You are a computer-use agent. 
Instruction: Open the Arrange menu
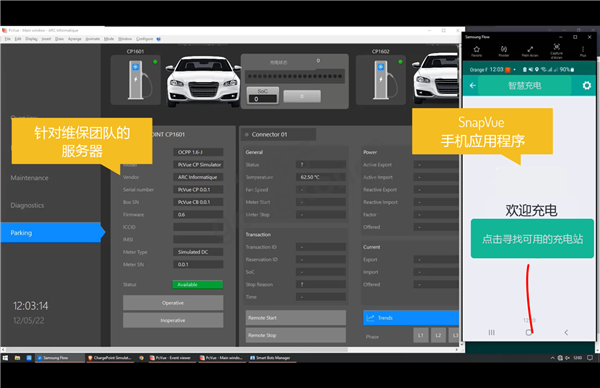coord(75,39)
